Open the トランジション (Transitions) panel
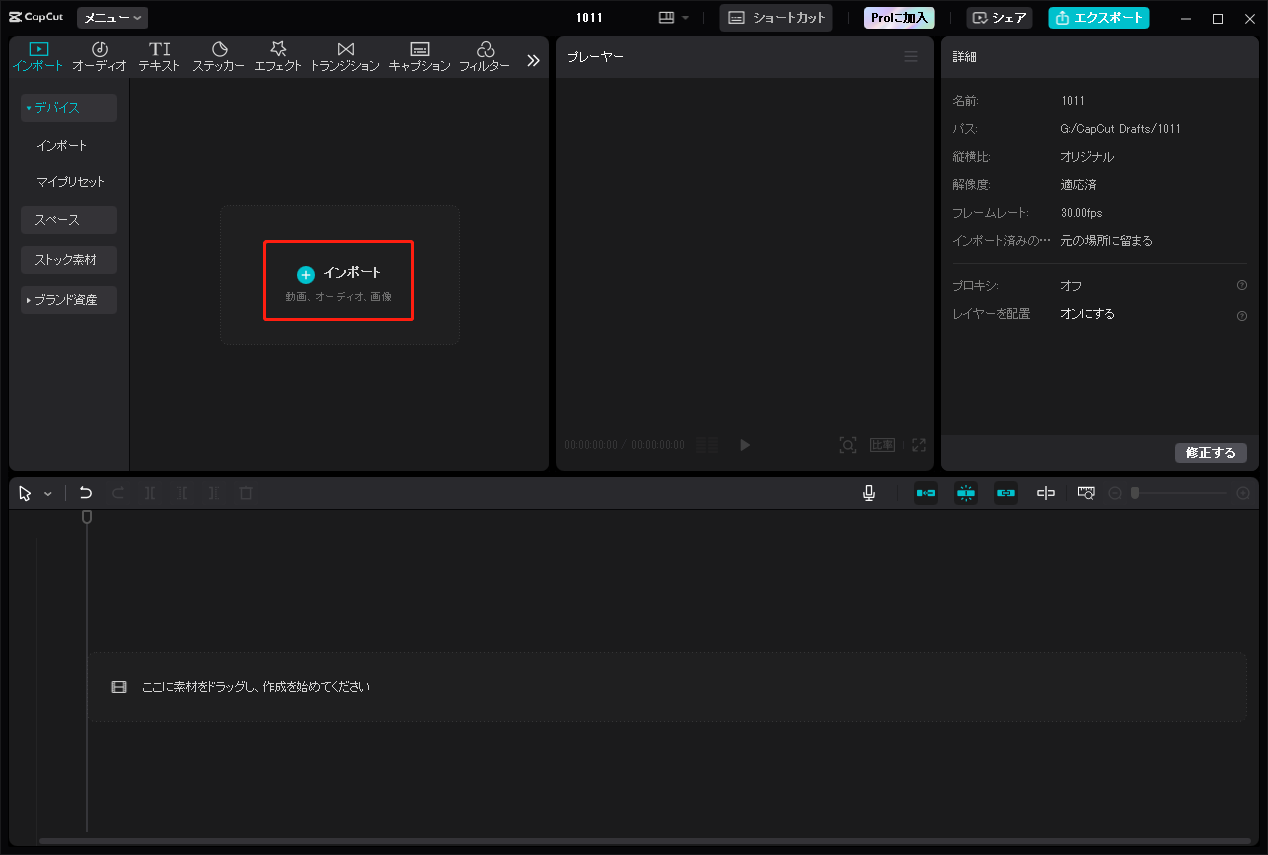 click(x=345, y=56)
